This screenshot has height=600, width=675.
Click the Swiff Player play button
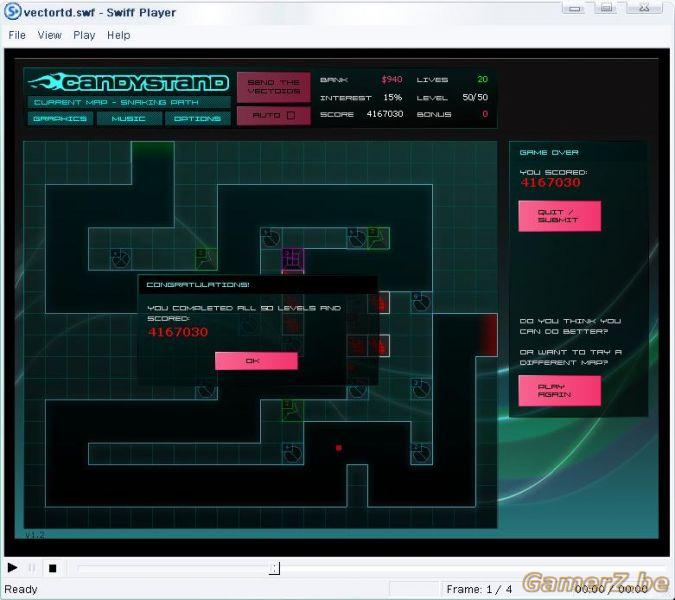12,568
